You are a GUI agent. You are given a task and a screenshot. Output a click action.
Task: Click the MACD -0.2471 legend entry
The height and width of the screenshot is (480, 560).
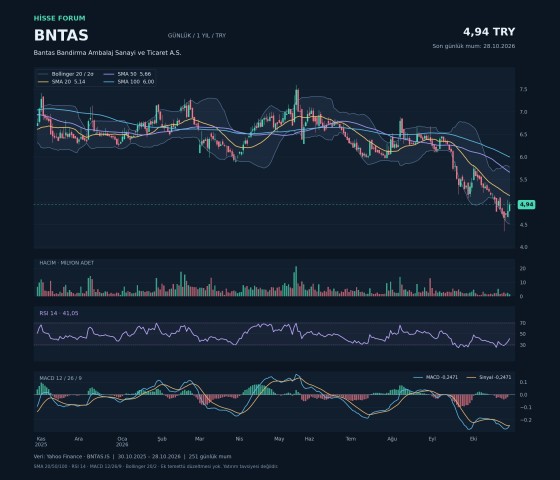[x=436, y=377]
